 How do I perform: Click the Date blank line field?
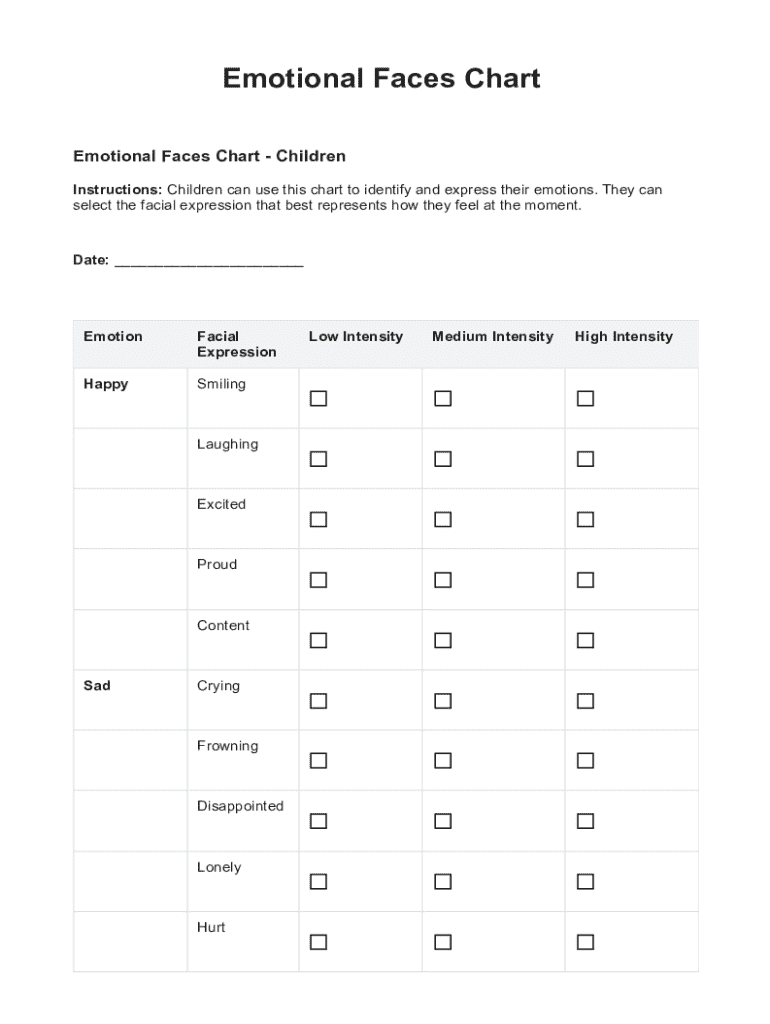[209, 262]
